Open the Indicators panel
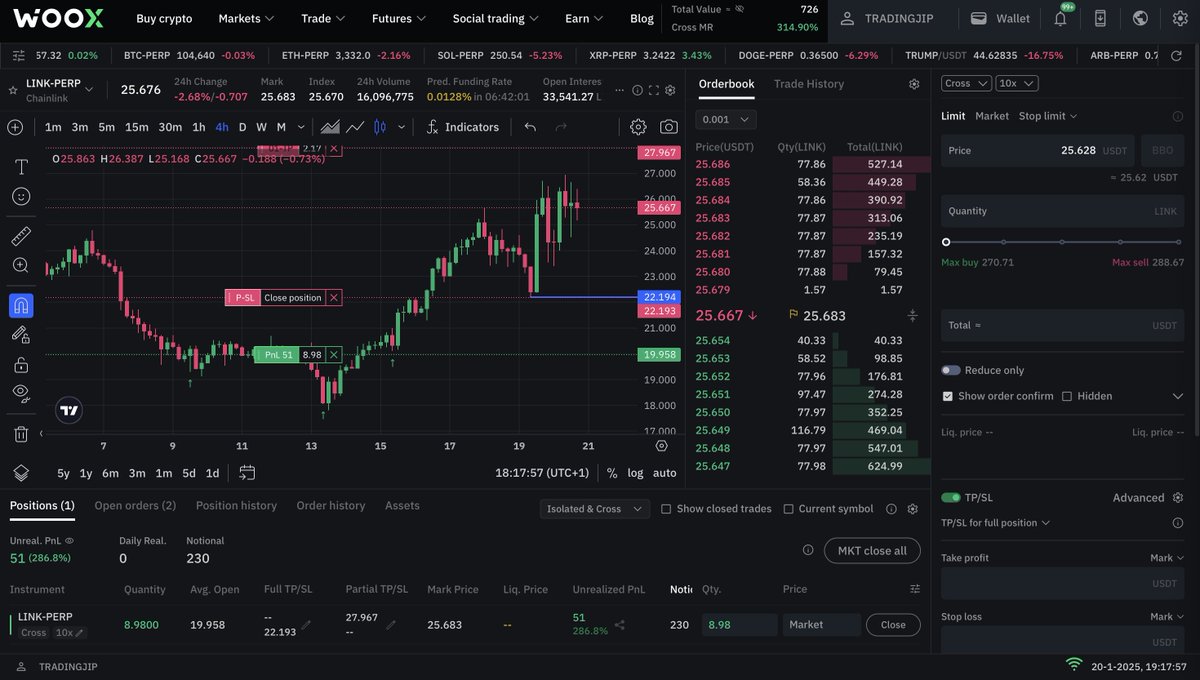This screenshot has height=680, width=1200. (x=462, y=127)
